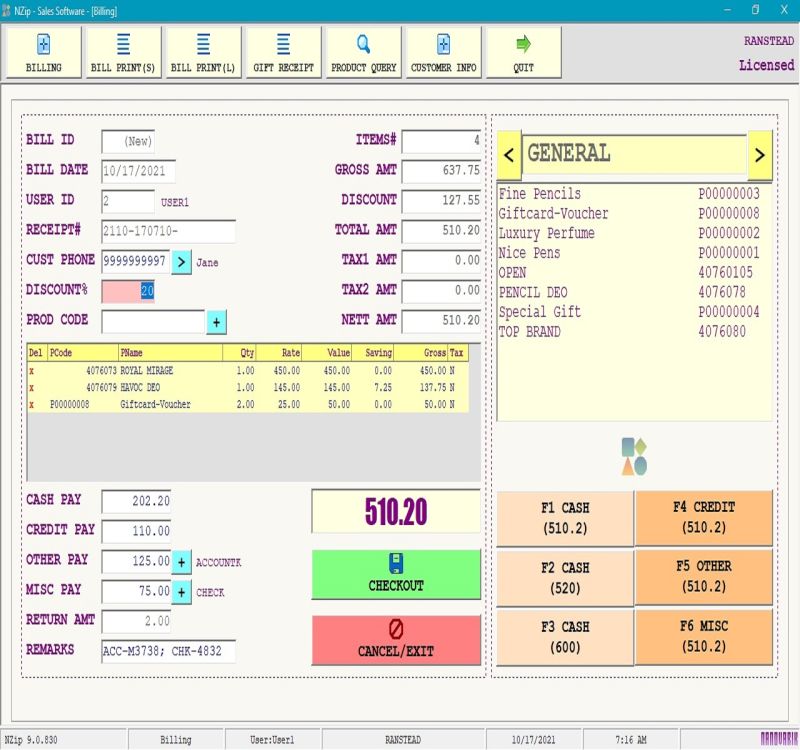
Task: Open the Billing toolbar icon
Action: [43, 45]
